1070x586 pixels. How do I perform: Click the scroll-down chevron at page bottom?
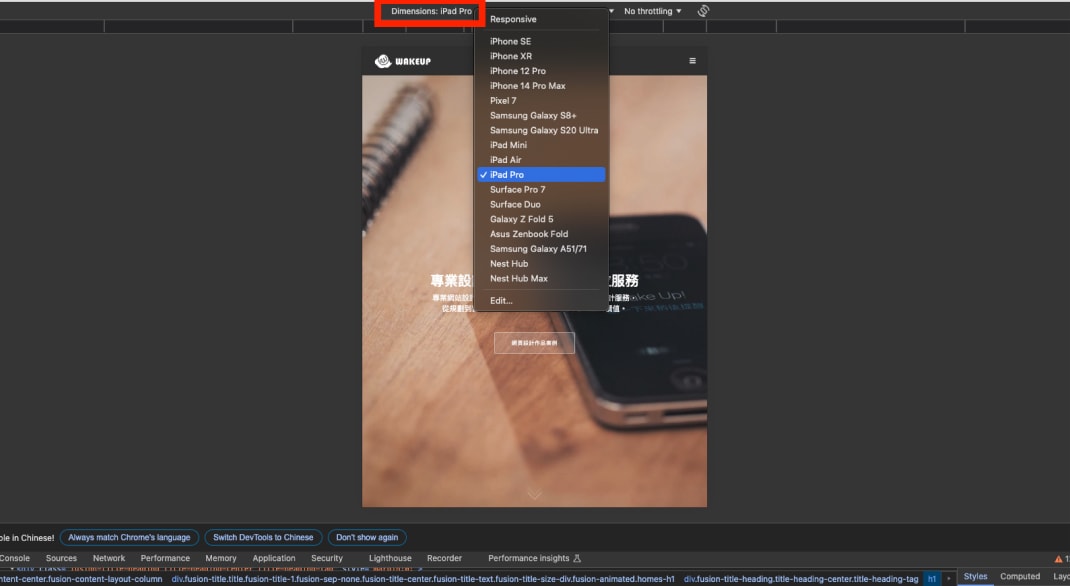click(x=534, y=493)
